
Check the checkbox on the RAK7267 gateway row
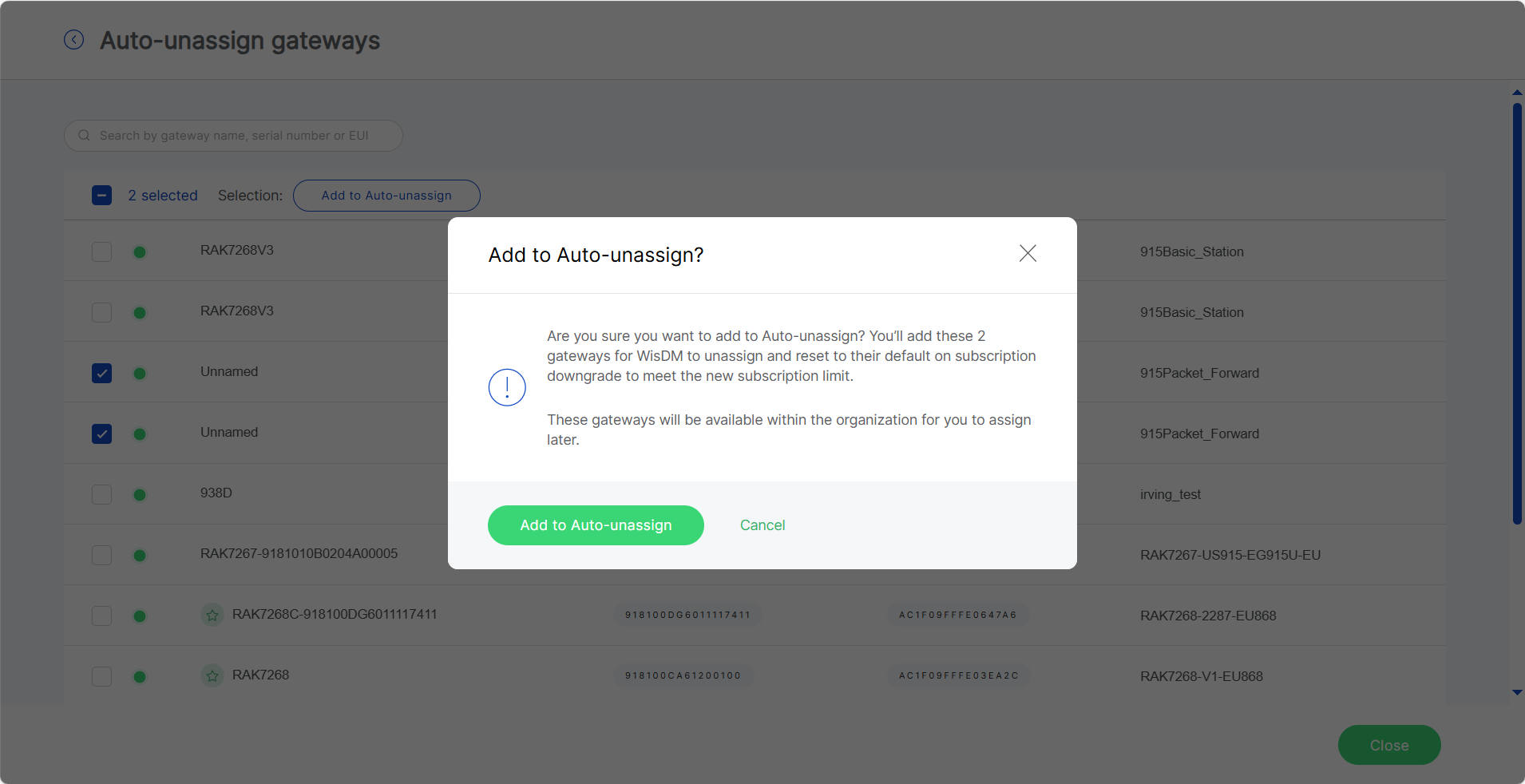click(101, 555)
